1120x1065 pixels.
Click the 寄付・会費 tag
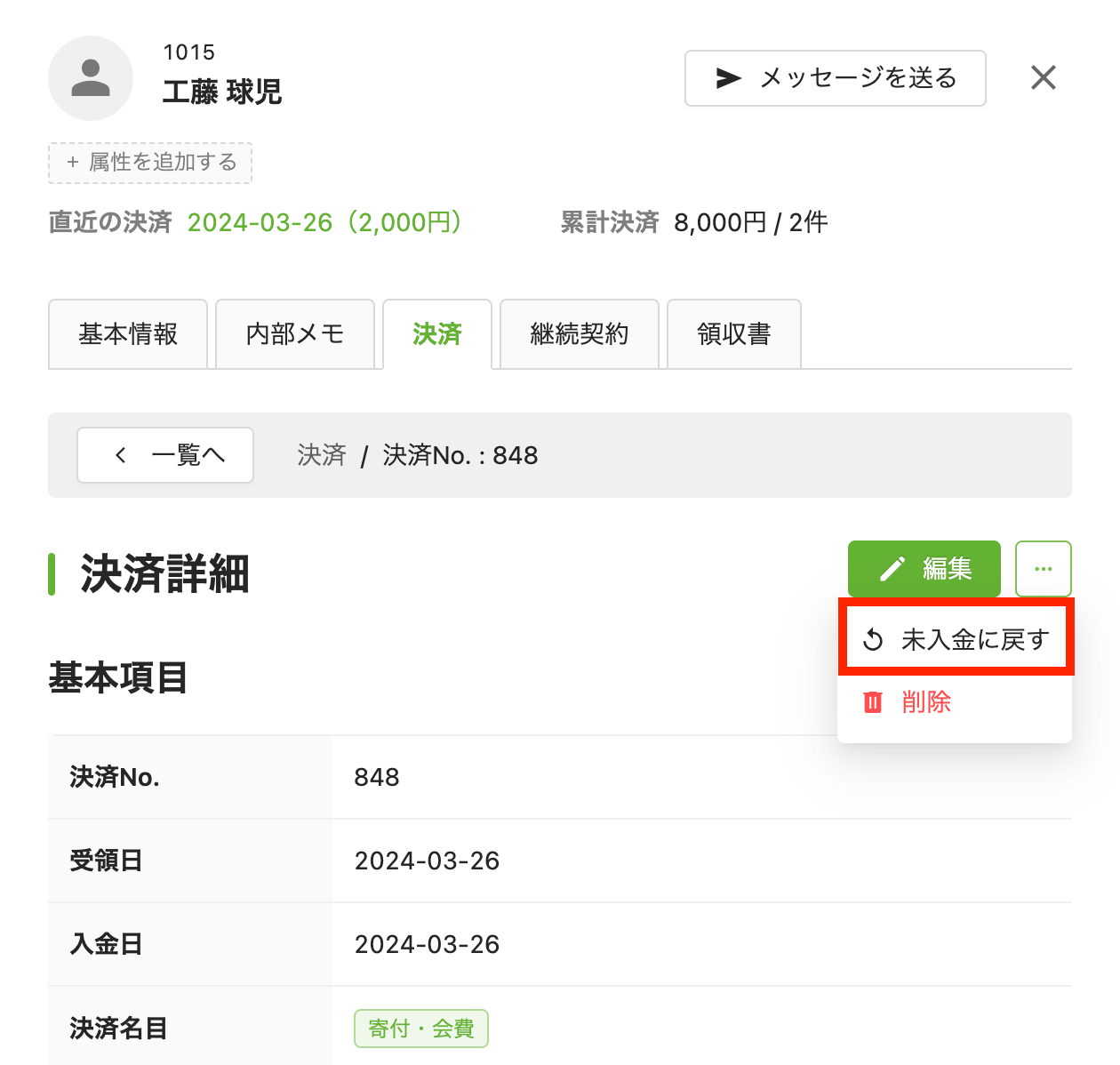[x=421, y=1029]
